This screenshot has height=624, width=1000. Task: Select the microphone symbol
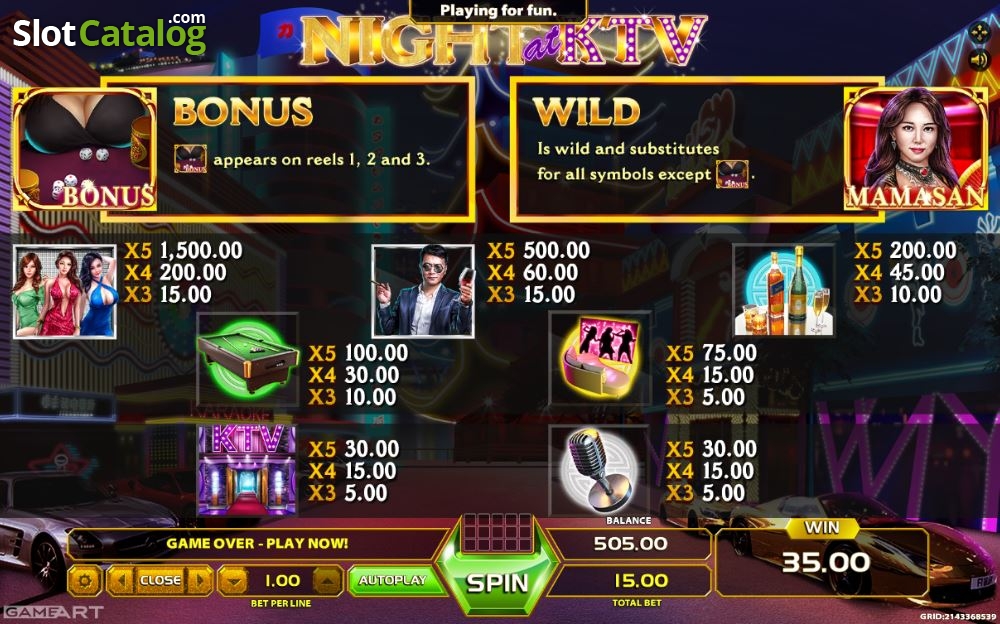[x=598, y=472]
